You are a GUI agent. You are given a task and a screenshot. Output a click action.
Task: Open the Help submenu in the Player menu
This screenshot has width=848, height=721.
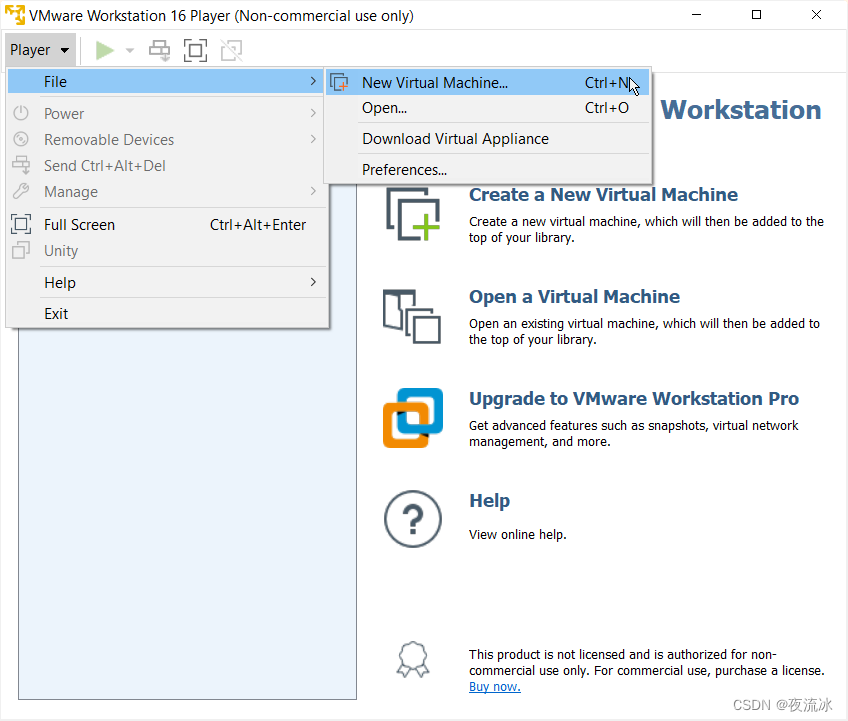pyautogui.click(x=167, y=282)
